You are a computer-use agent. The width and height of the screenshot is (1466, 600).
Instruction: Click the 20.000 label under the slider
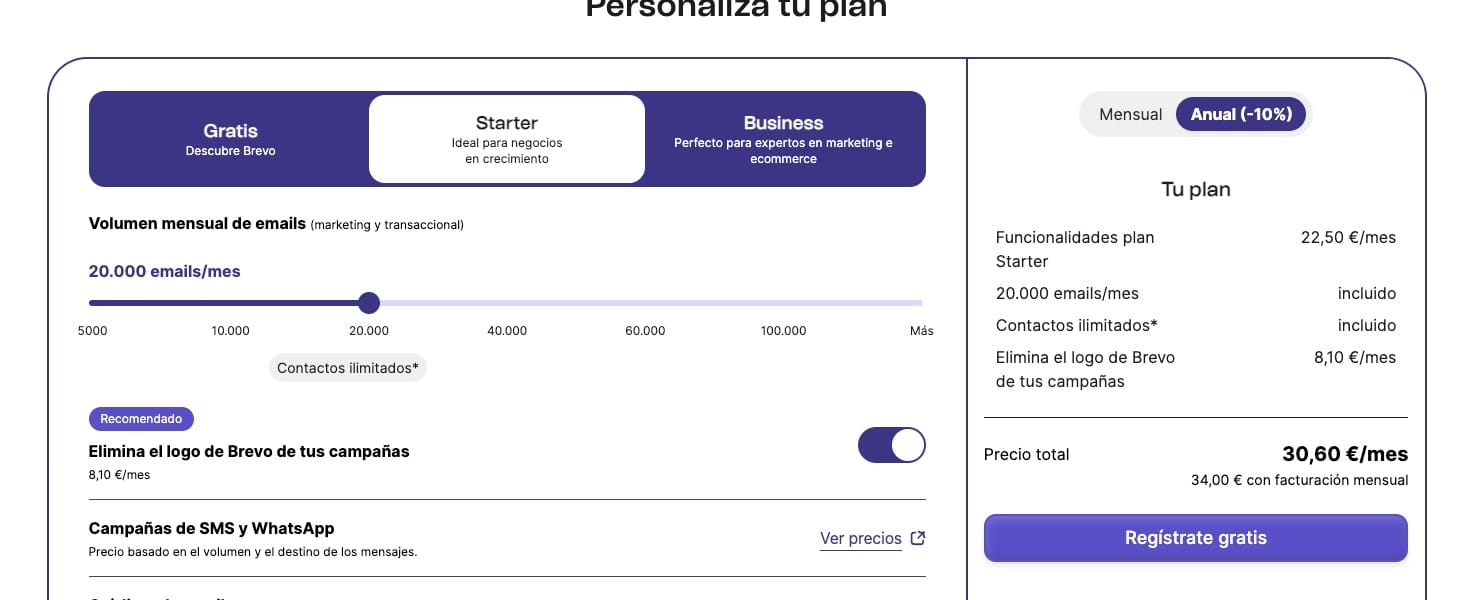[x=369, y=331]
